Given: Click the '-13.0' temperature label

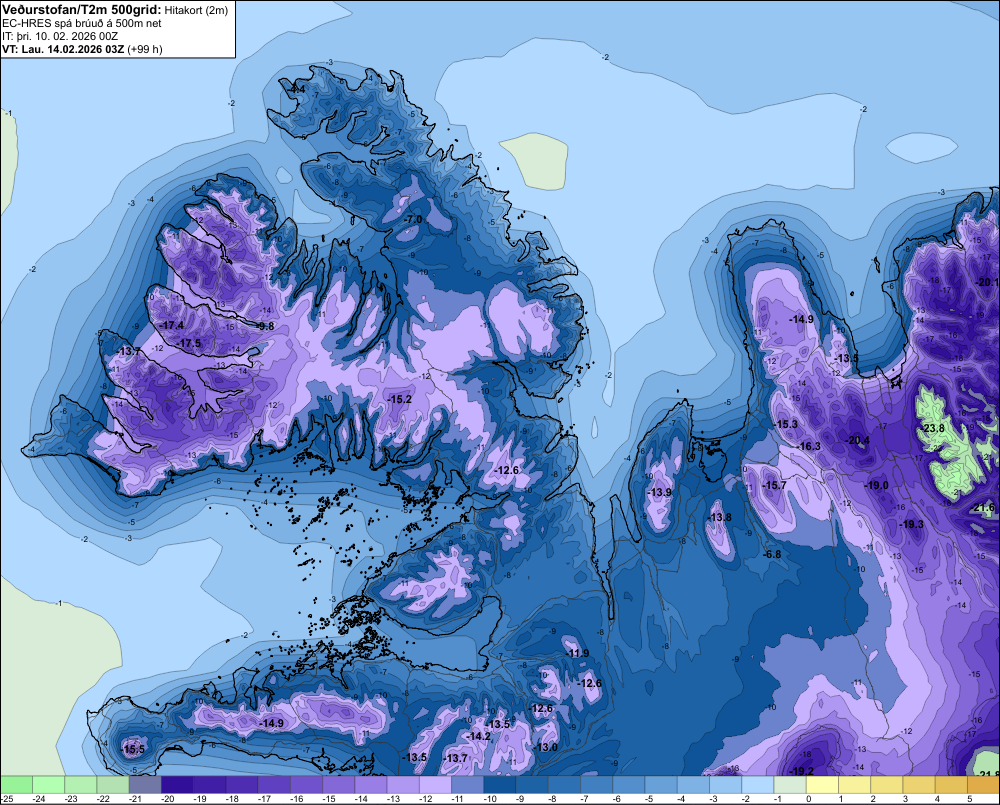Looking at the screenshot, I should pyautogui.click(x=545, y=747).
